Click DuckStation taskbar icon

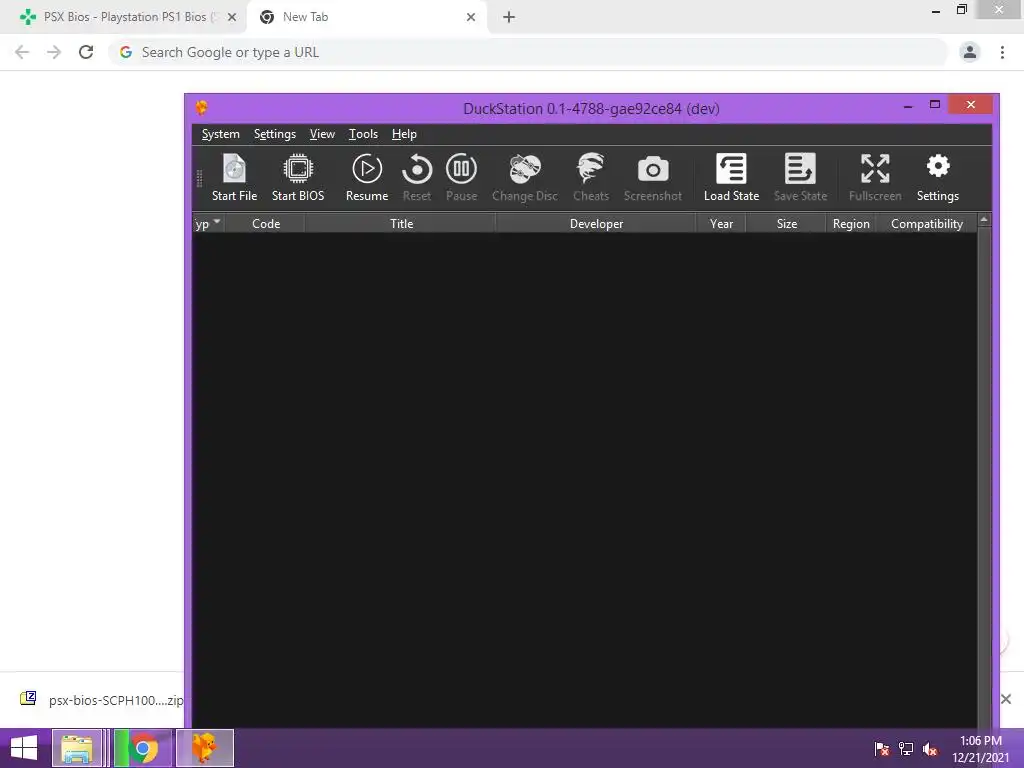[x=204, y=748]
